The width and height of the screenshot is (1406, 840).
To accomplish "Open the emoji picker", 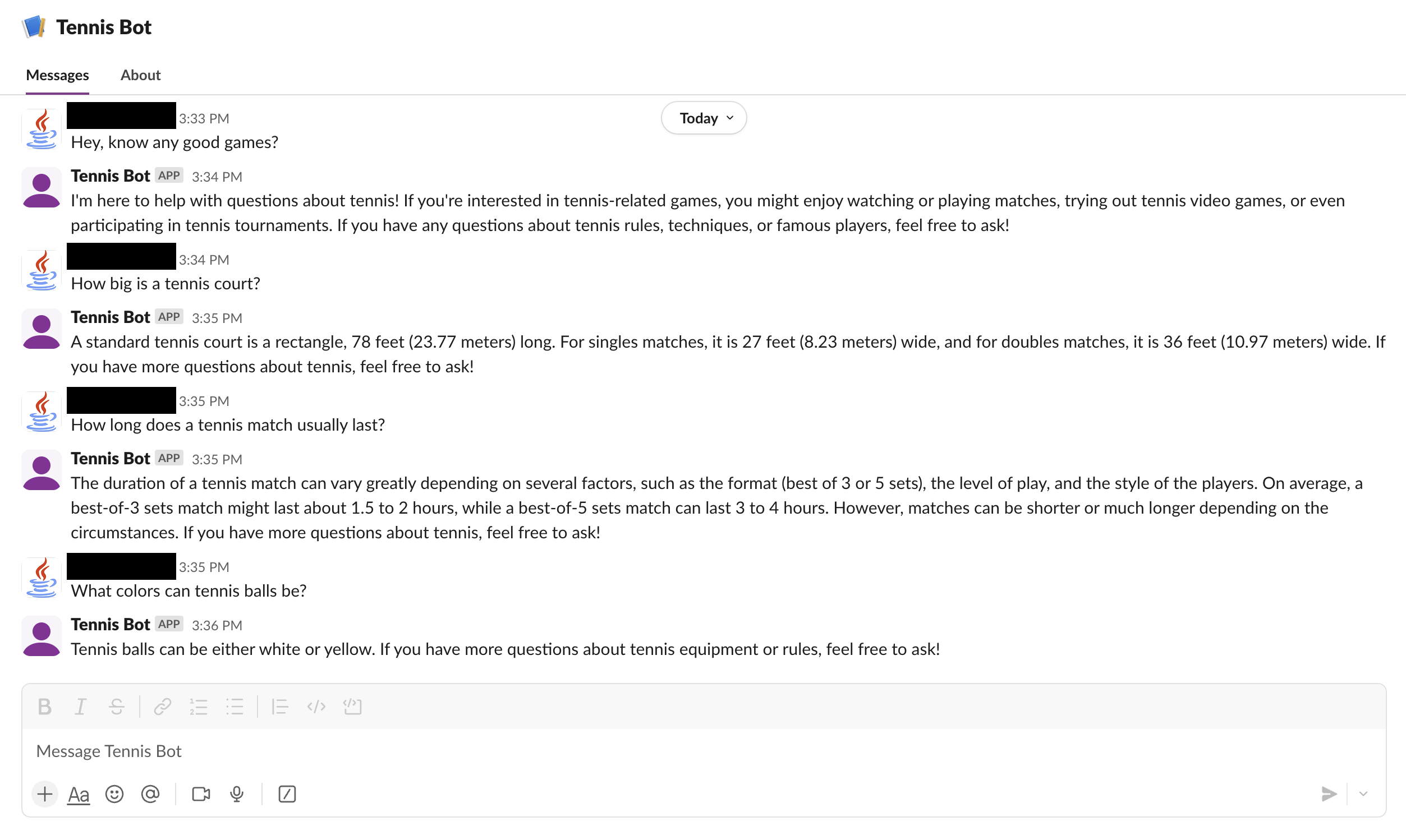I will [114, 793].
